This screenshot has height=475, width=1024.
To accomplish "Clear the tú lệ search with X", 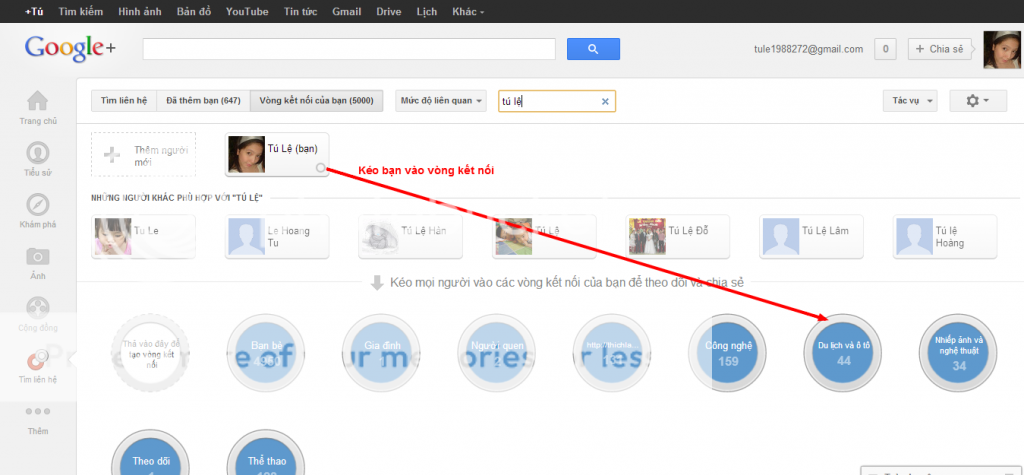I will point(605,101).
